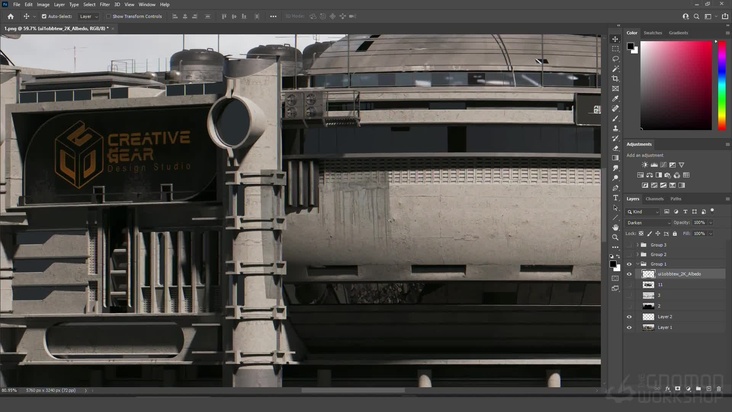Expand Group 2 in Layers panel

pyautogui.click(x=638, y=255)
